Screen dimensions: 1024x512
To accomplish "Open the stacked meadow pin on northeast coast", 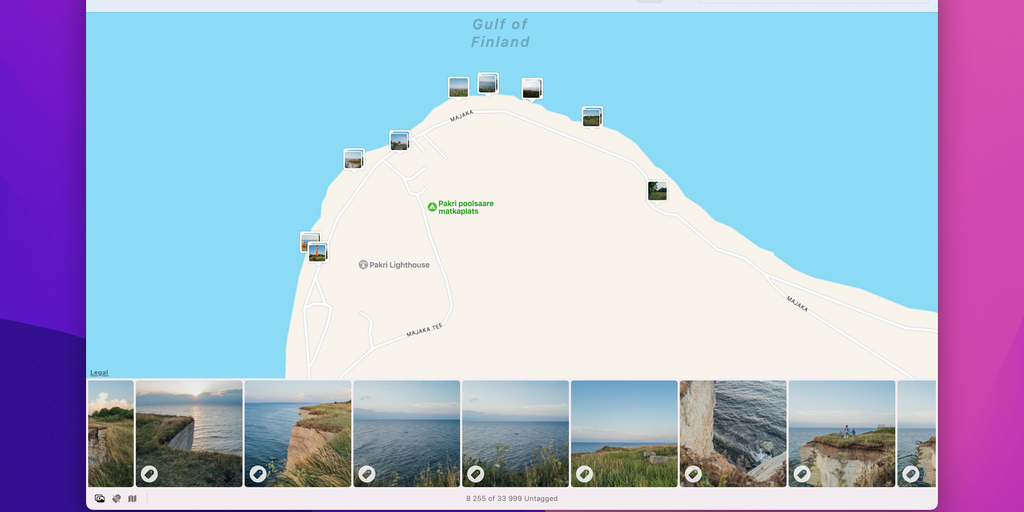I will pyautogui.click(x=592, y=117).
